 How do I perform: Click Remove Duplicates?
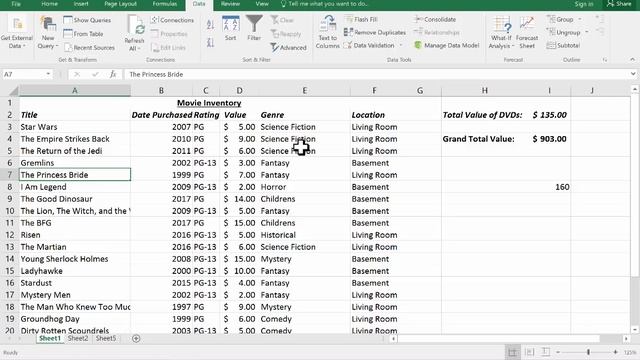[375, 32]
